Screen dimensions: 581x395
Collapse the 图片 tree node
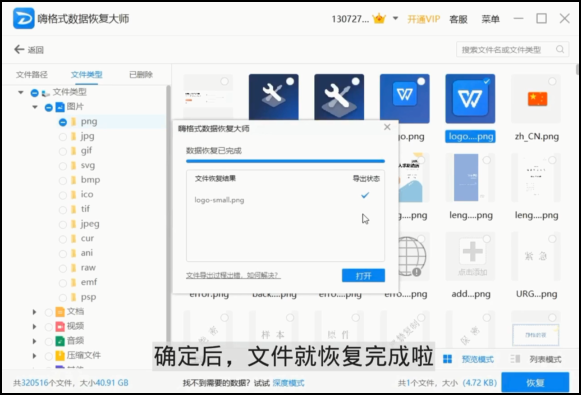pos(35,107)
